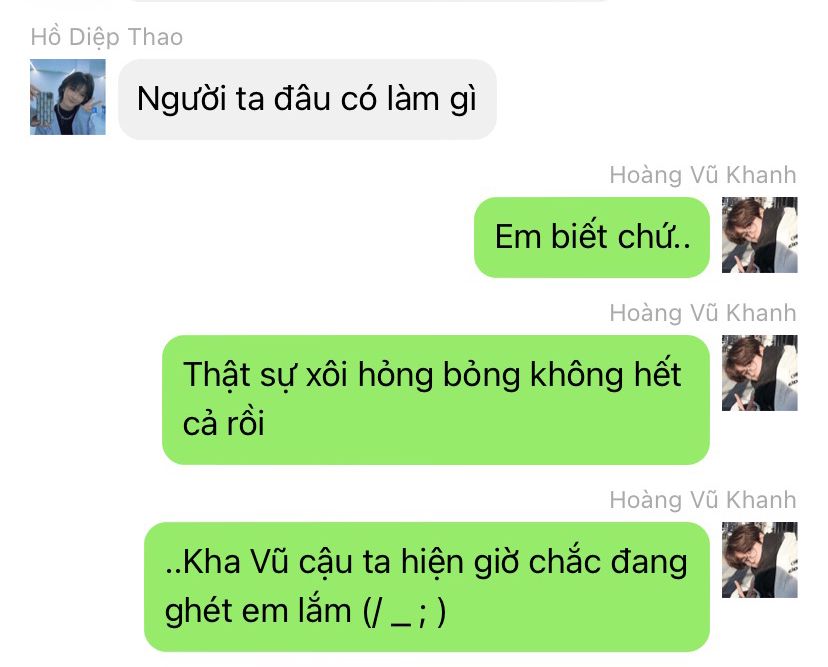This screenshot has height=667, width=828.
Task: Click the "cả rồi" line of the green bubble
Action: pos(223,424)
